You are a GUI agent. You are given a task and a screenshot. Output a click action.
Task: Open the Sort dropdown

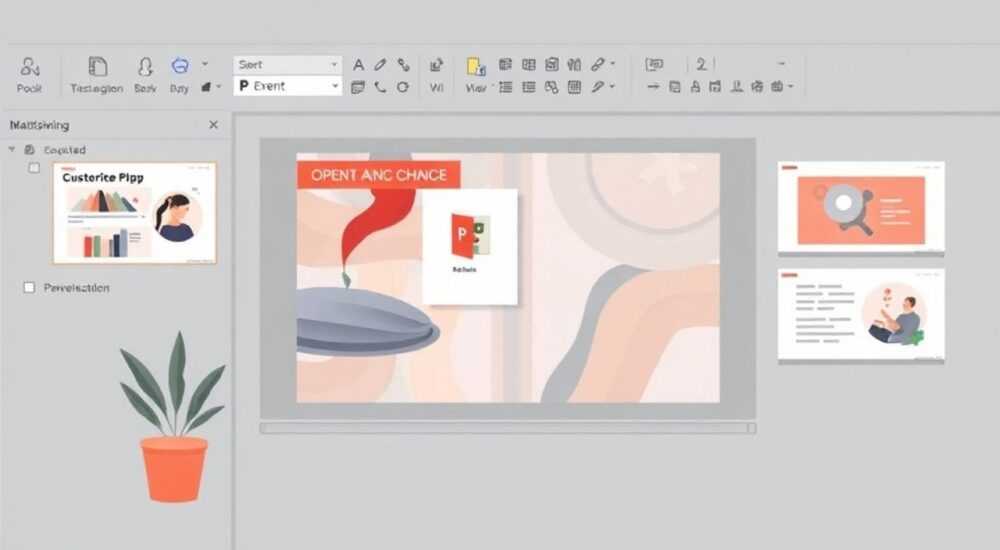[x=288, y=64]
